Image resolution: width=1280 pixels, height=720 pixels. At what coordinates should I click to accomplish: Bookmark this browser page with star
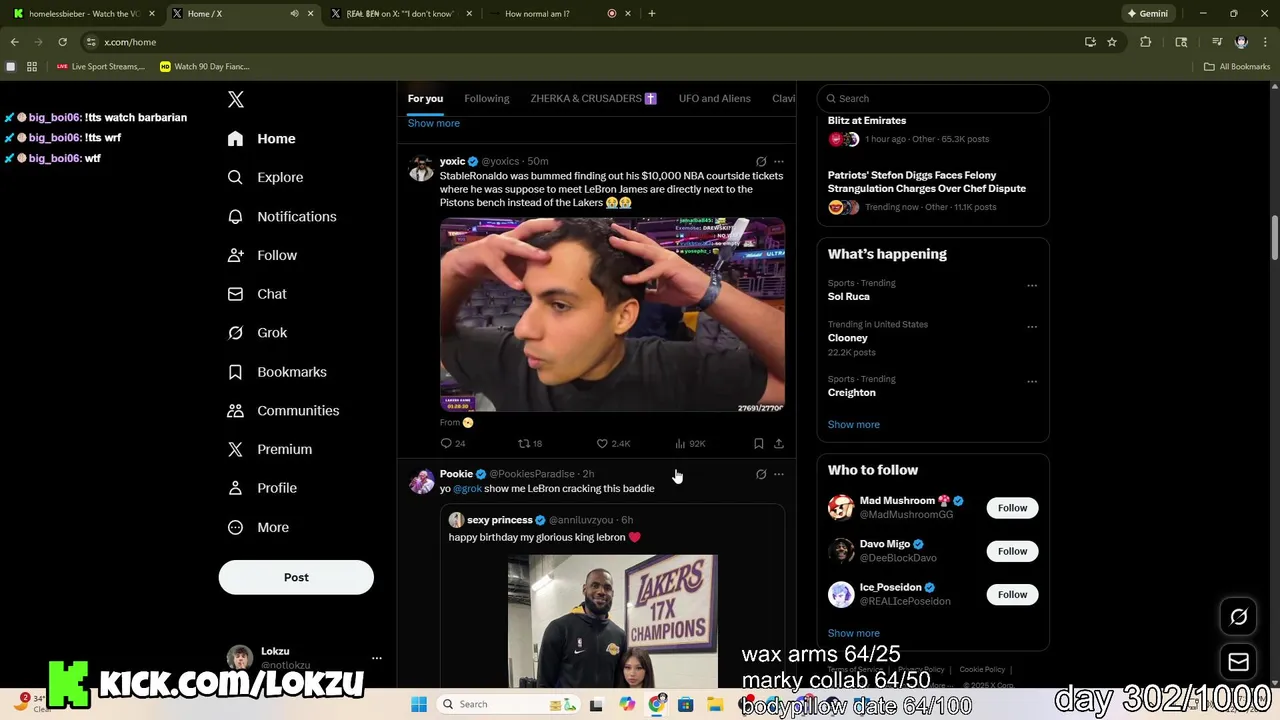(1111, 42)
